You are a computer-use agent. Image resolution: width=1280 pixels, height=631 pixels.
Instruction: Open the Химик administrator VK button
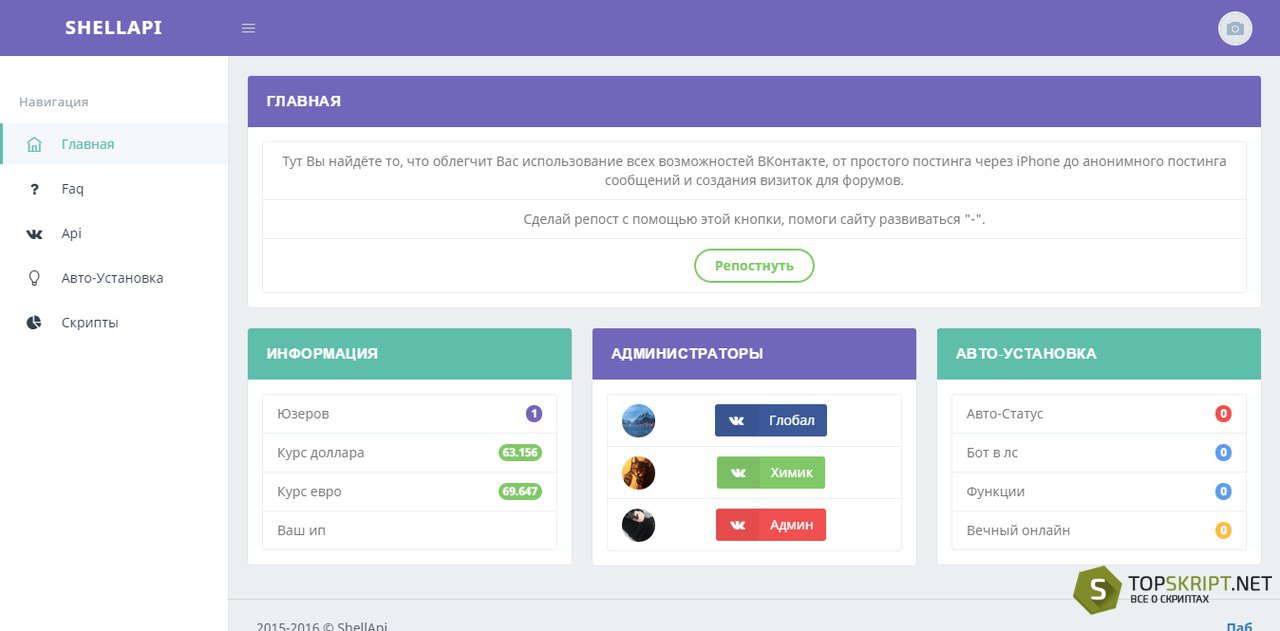coord(771,473)
